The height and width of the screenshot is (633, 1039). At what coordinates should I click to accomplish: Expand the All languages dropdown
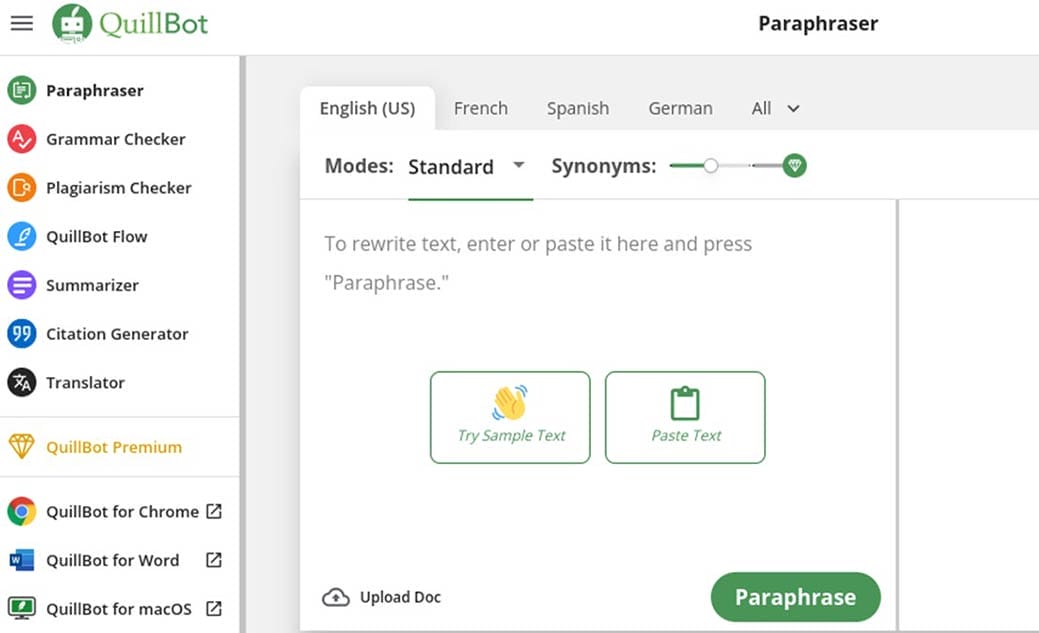pyautogui.click(x=776, y=108)
